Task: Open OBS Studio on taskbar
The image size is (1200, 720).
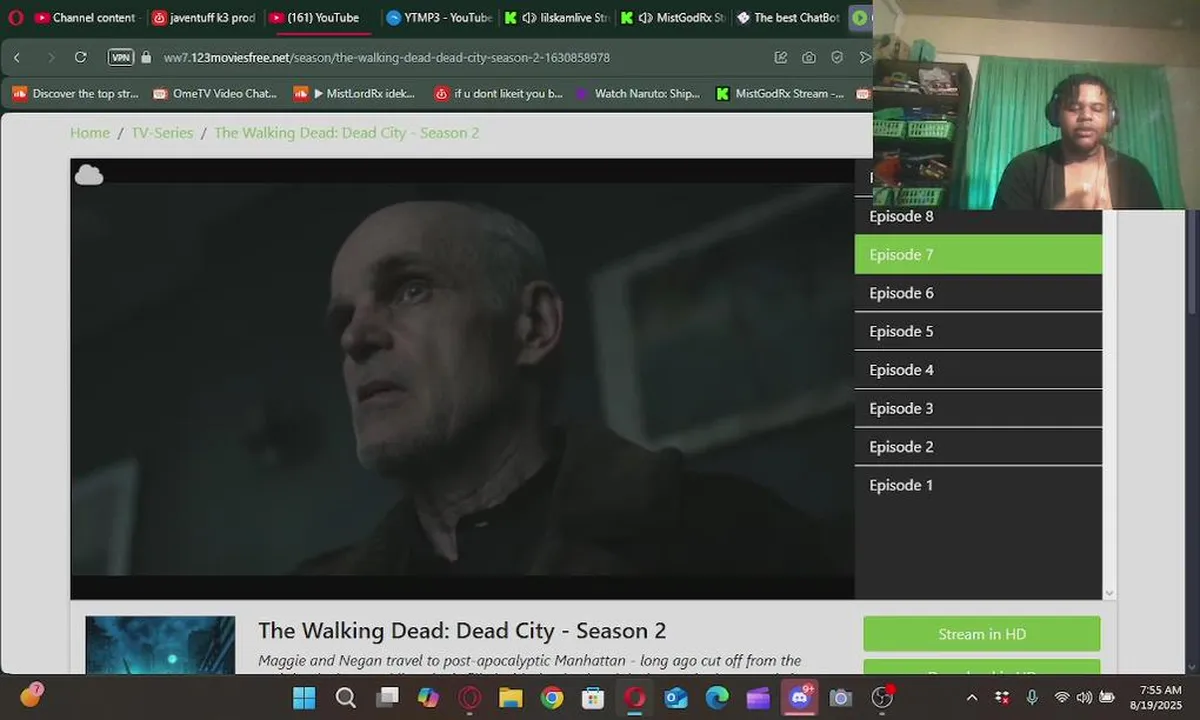Action: click(882, 697)
